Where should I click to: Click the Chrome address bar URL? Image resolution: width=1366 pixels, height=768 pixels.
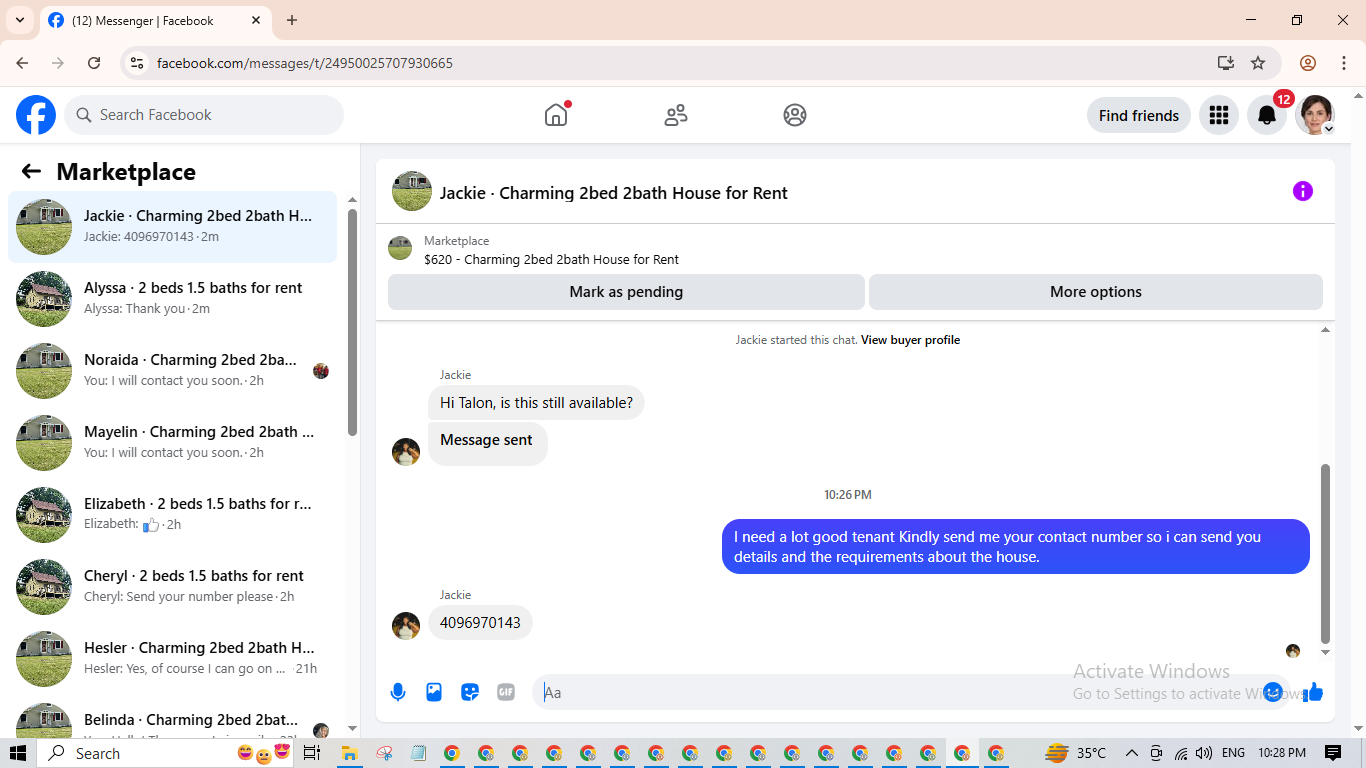point(305,63)
